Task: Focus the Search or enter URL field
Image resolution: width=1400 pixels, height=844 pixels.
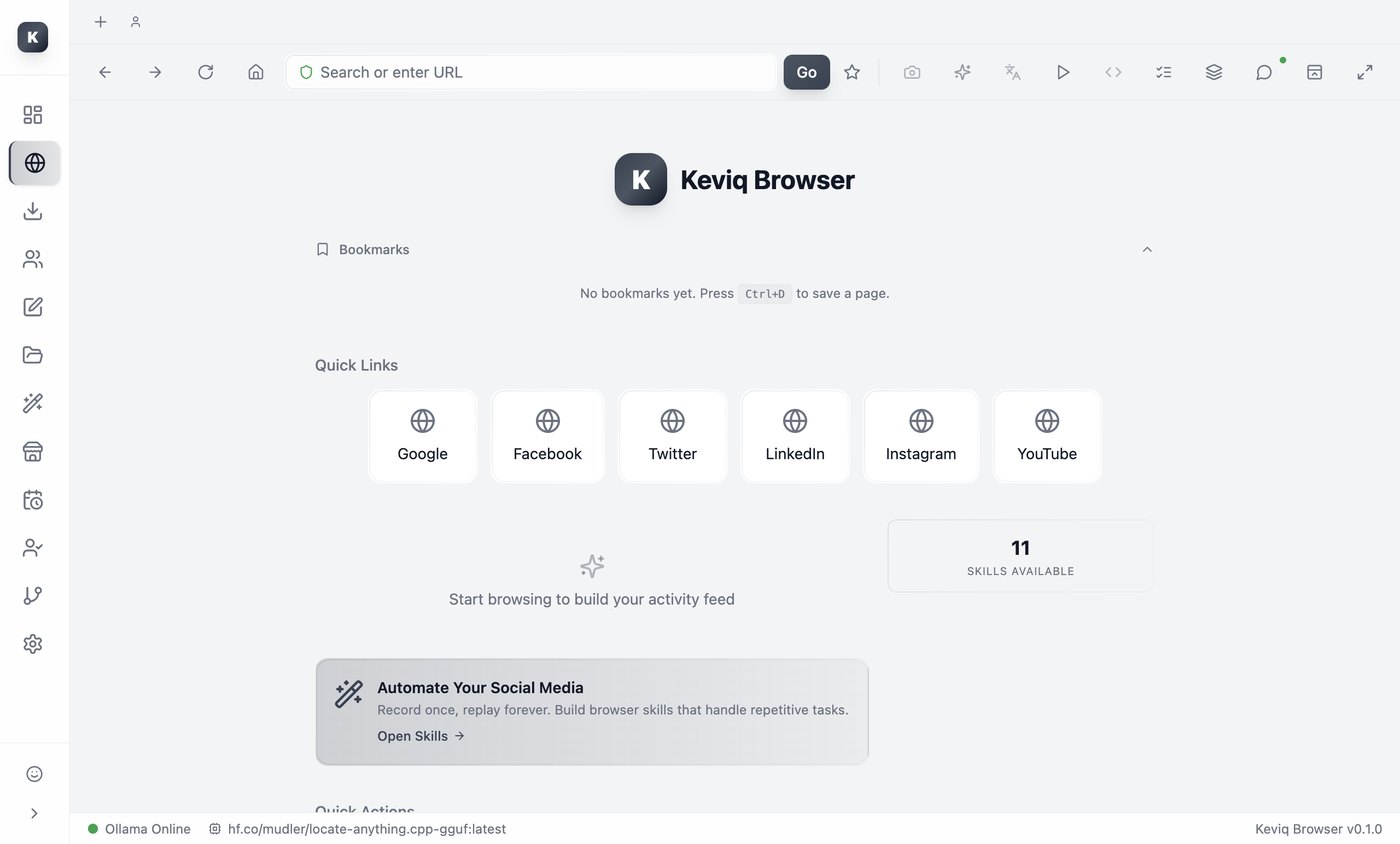Action: coord(531,72)
